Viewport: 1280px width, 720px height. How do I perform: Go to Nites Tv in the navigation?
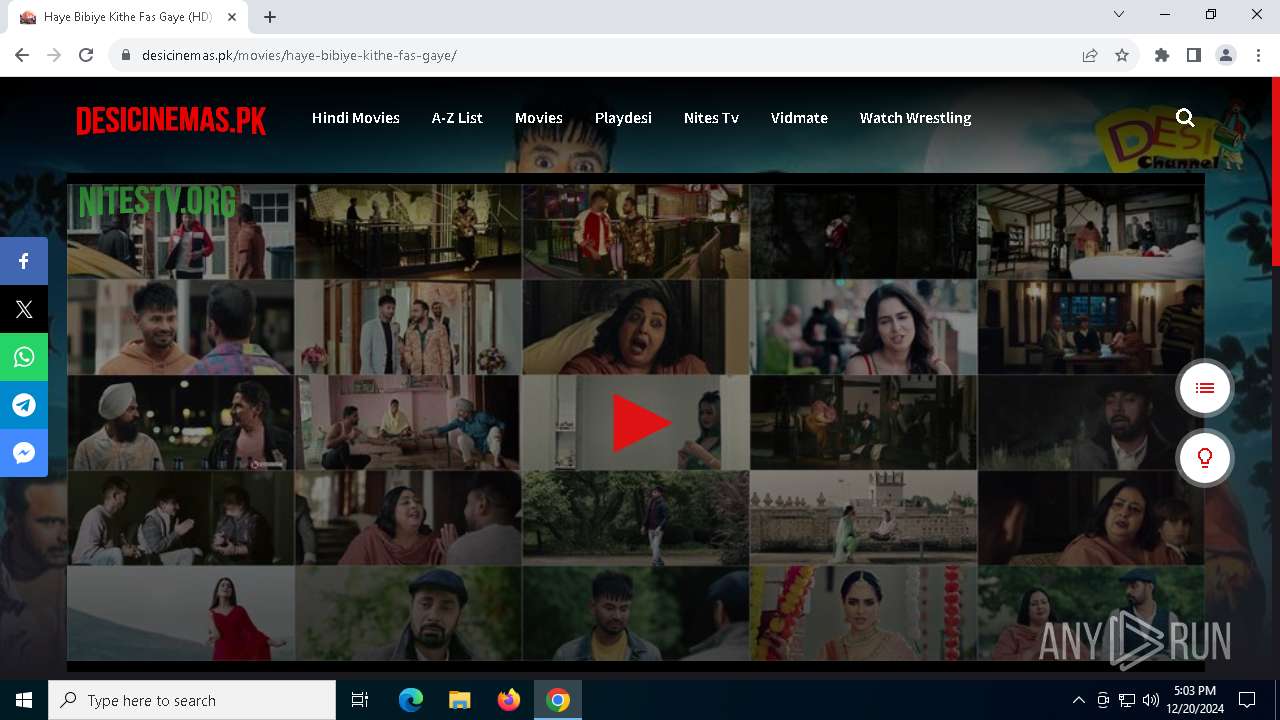[711, 118]
